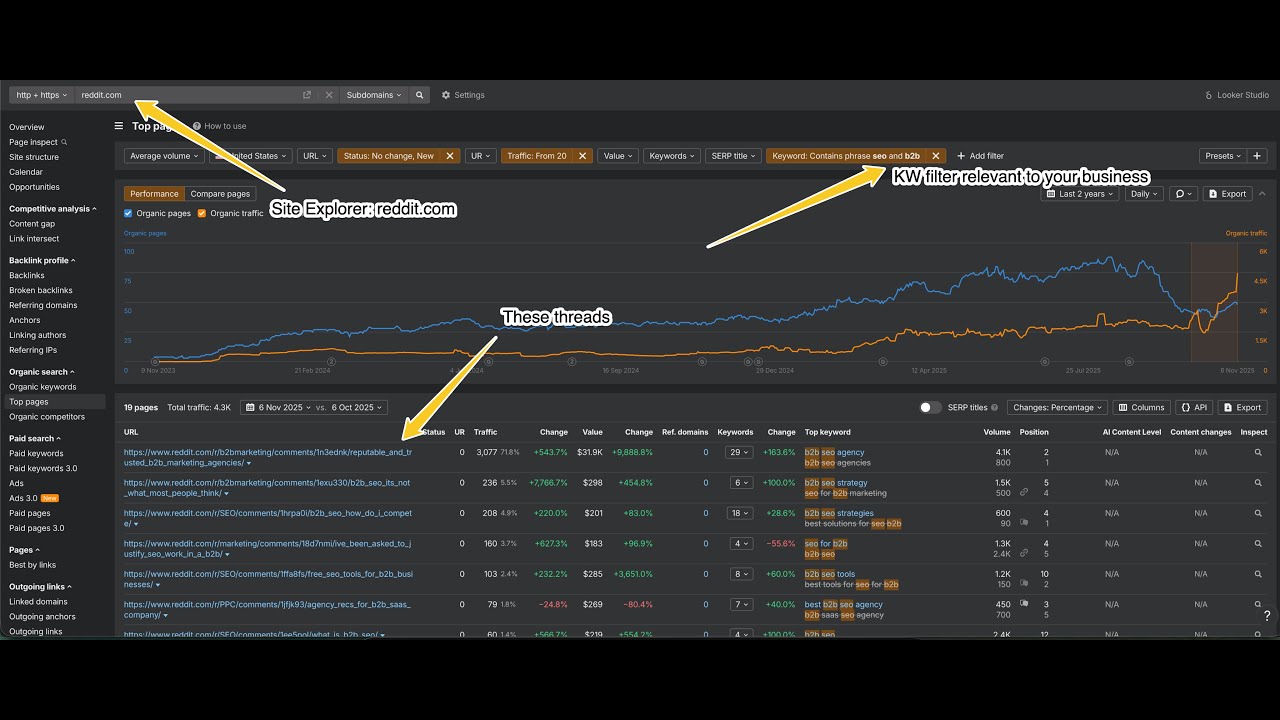Open the Last 2 years date range dropdown
Screen dimensions: 1280x720
tap(1082, 194)
